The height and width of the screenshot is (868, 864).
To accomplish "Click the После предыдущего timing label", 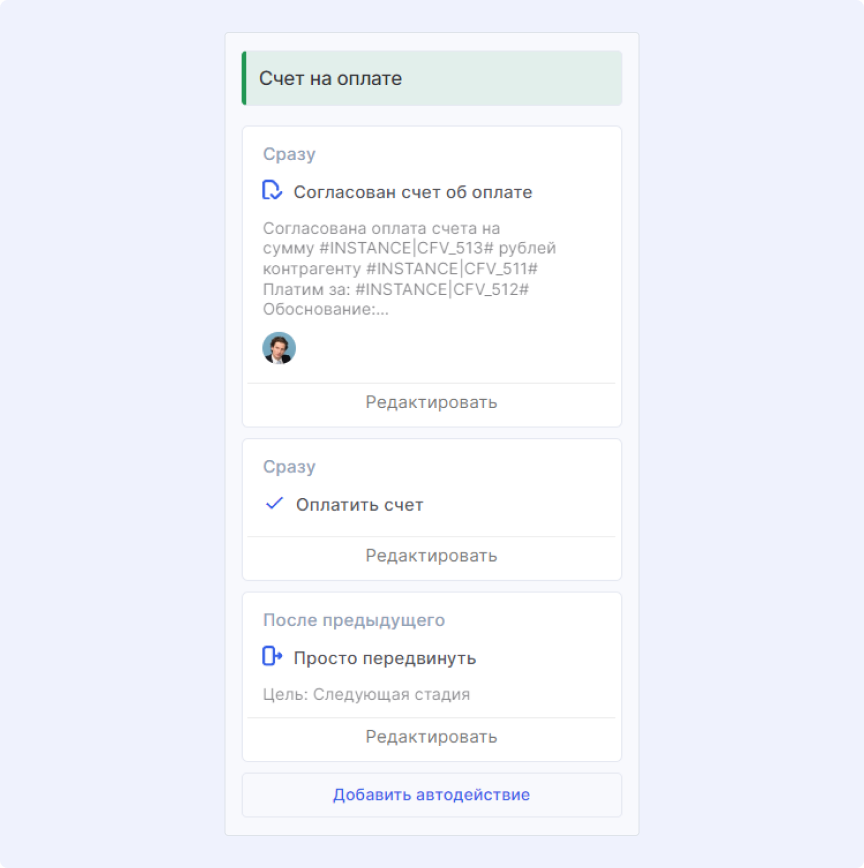I will (x=354, y=620).
